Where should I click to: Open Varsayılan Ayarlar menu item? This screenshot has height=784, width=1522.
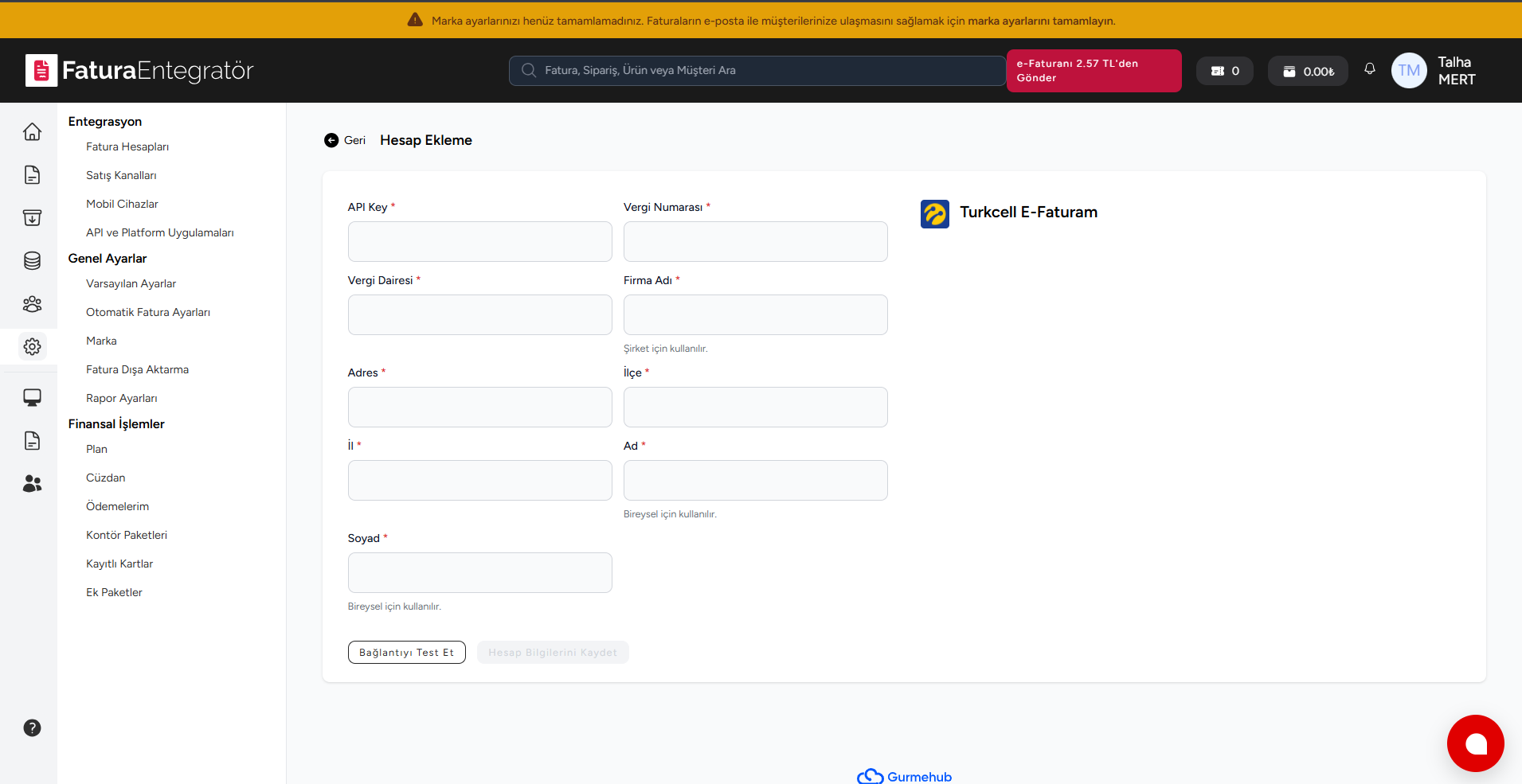click(131, 283)
